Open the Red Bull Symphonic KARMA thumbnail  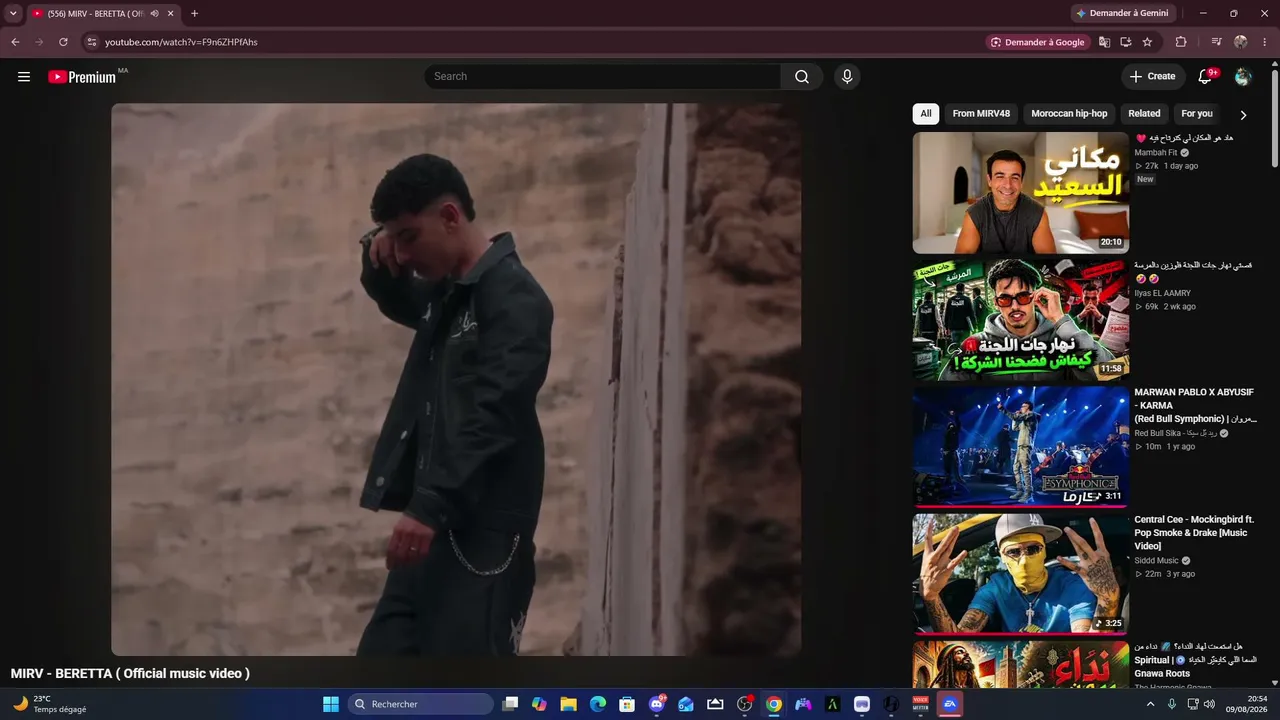[x=1020, y=447]
